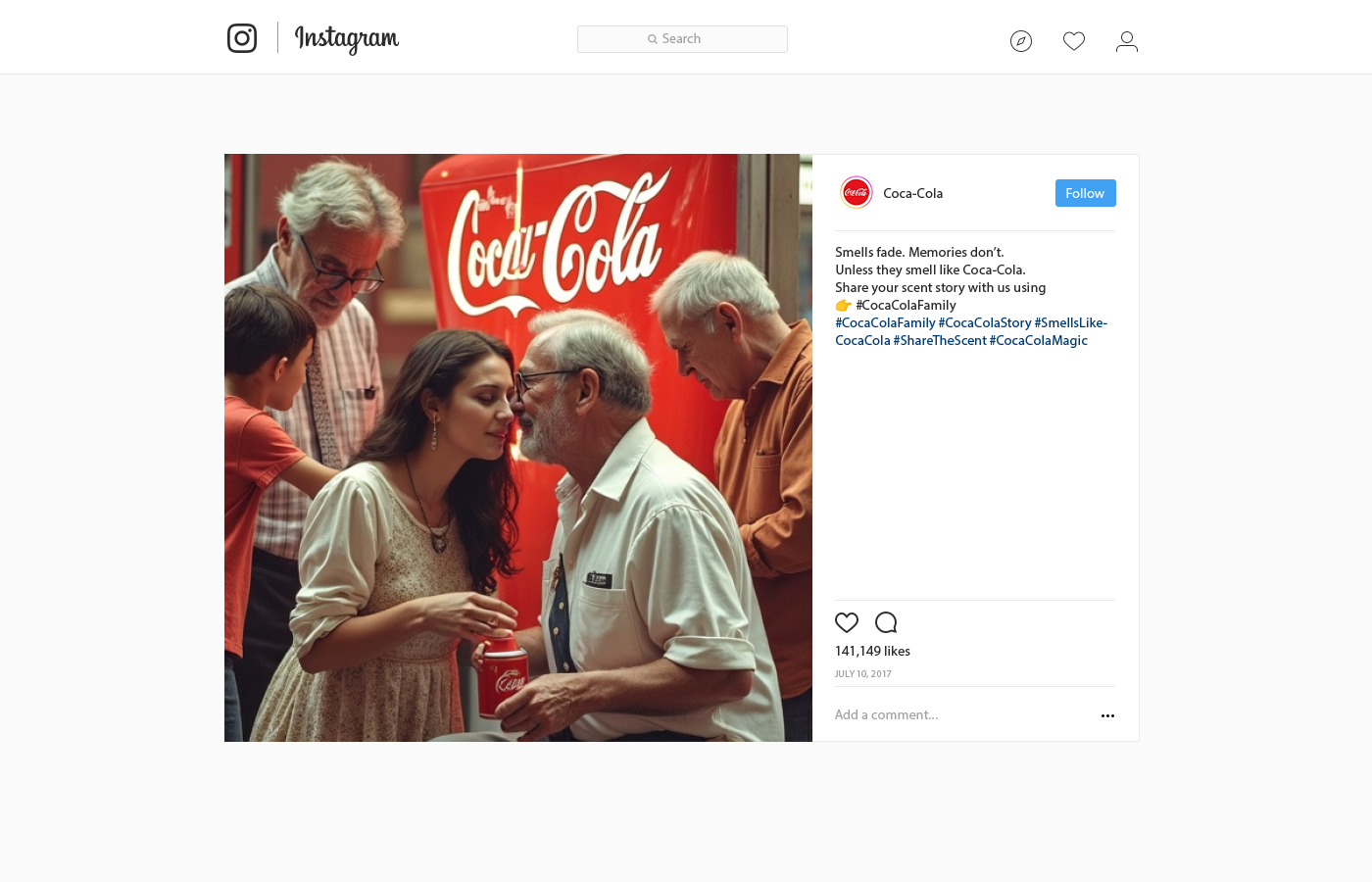Click the Search input field
1372x882 pixels.
pyautogui.click(x=682, y=39)
